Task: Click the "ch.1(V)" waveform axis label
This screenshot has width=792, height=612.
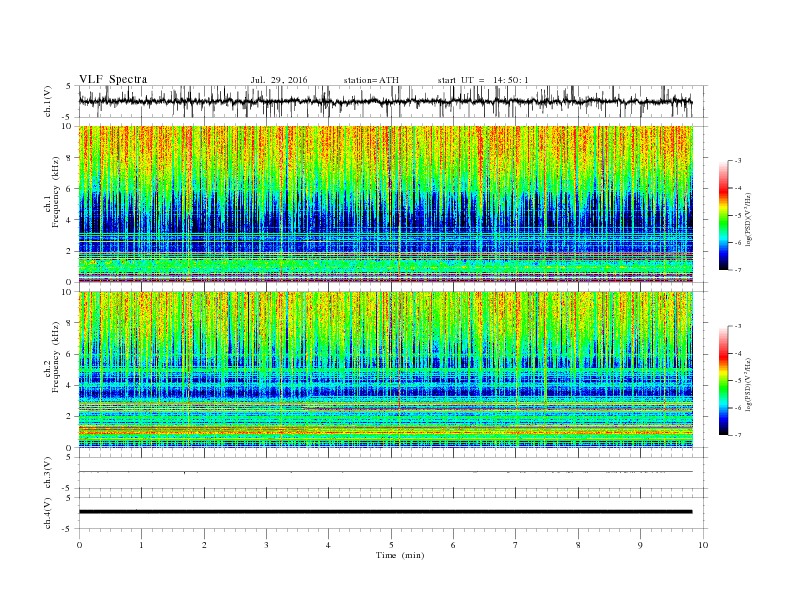Action: (x=48, y=101)
